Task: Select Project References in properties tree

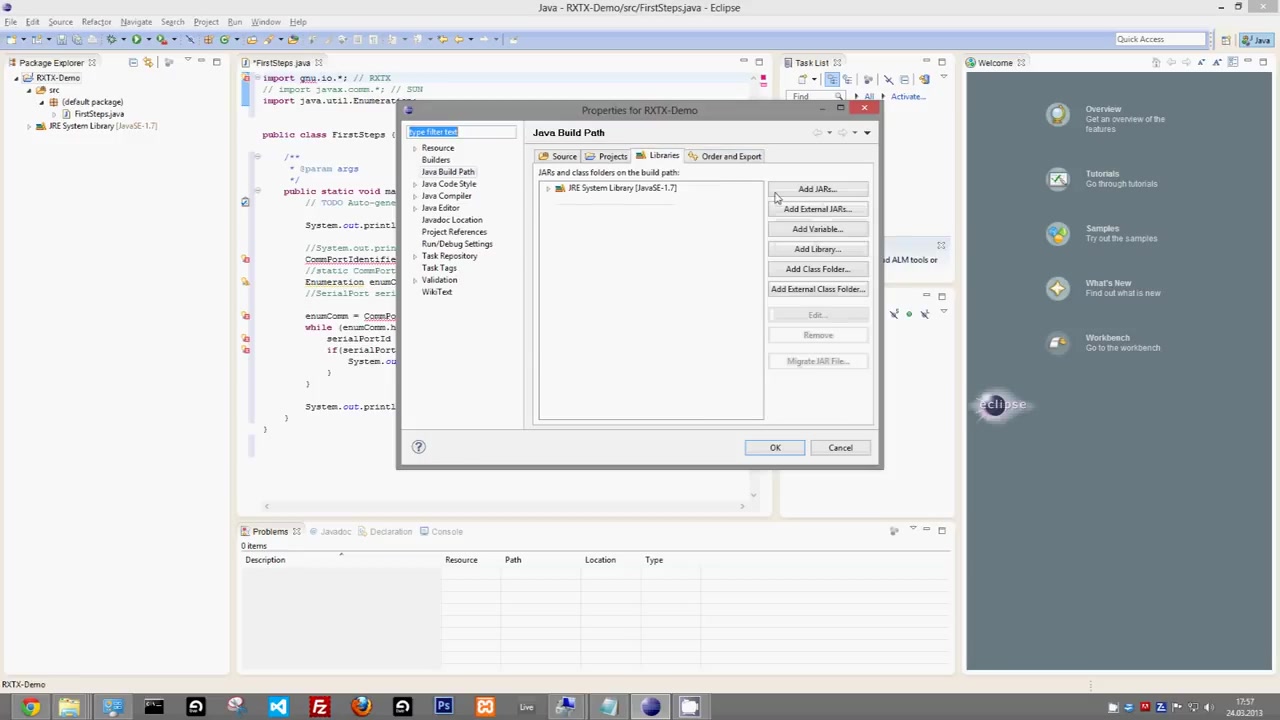Action: pyautogui.click(x=454, y=232)
